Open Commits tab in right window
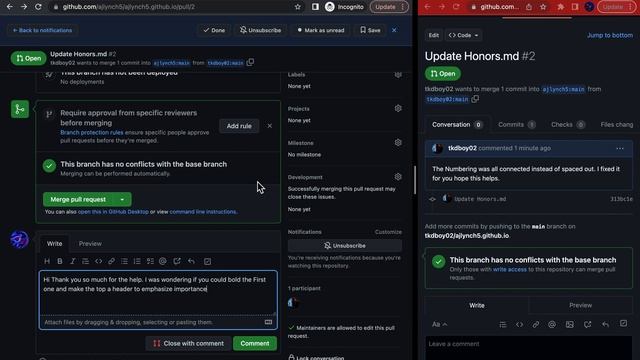This screenshot has width=640, height=360. pos(516,124)
